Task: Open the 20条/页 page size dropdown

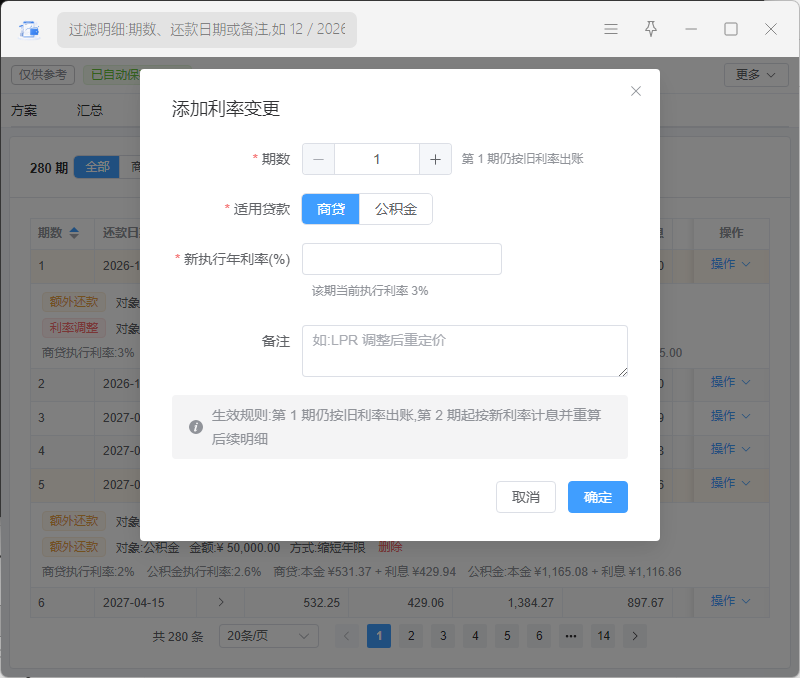Action: [269, 636]
